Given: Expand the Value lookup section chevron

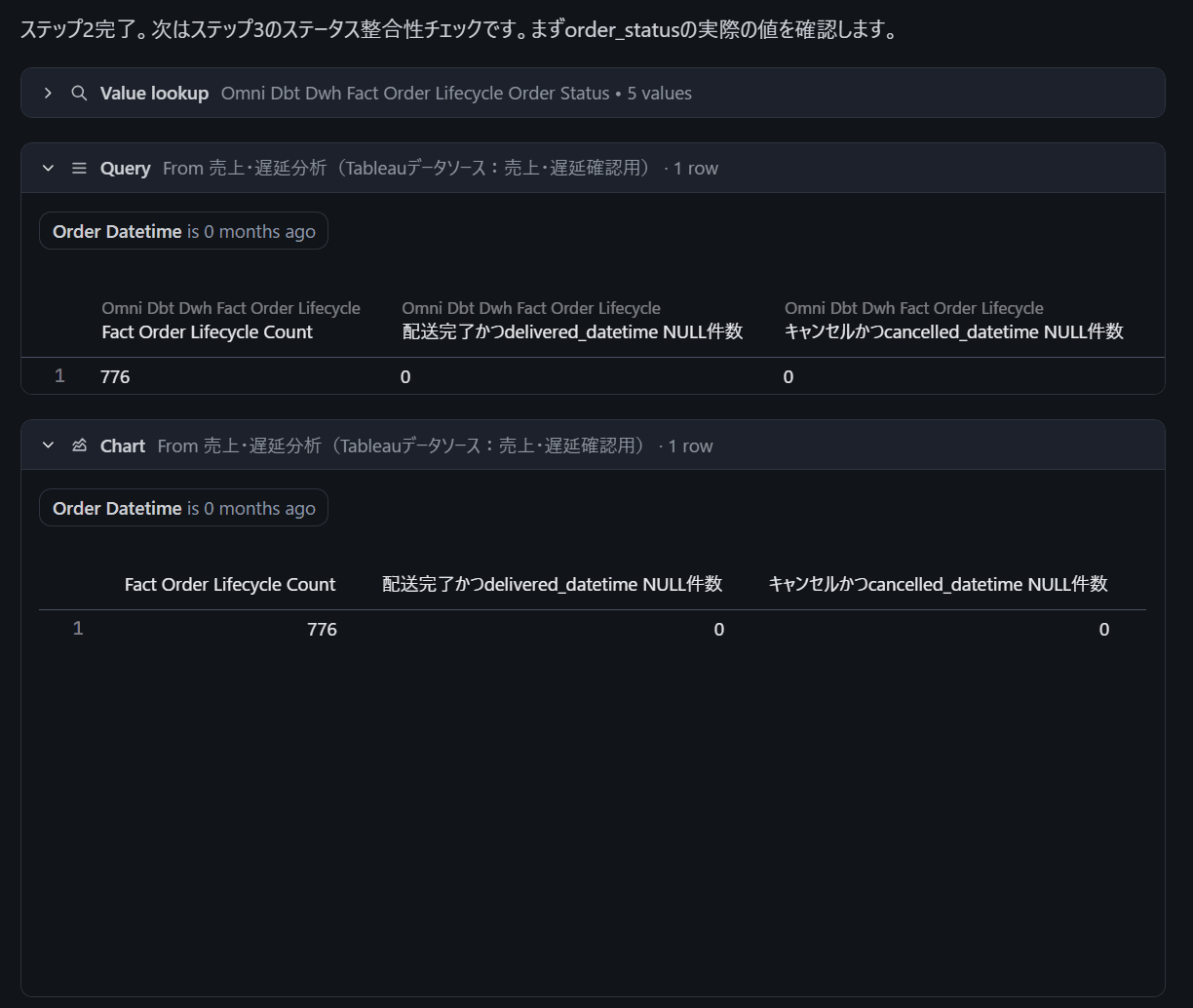Looking at the screenshot, I should point(48,94).
